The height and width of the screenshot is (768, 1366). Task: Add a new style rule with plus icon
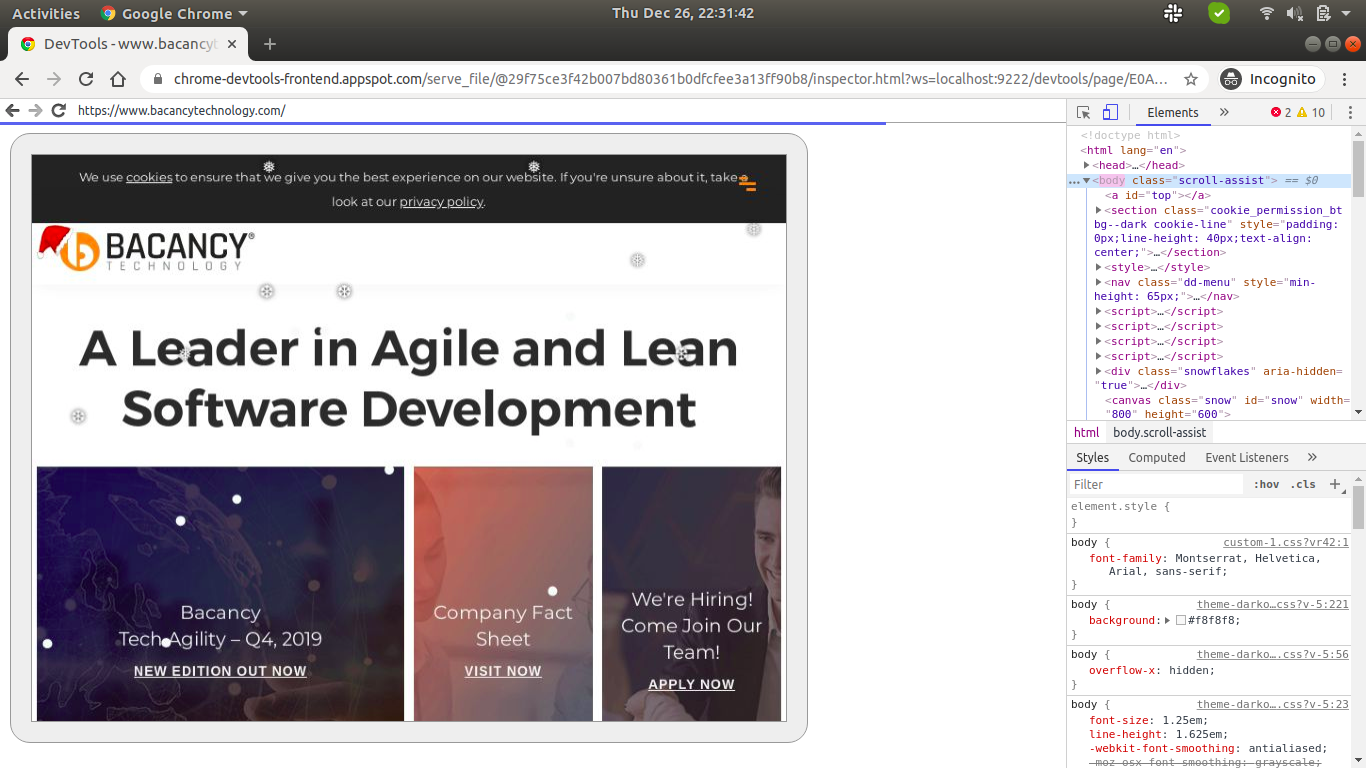coord(1334,484)
